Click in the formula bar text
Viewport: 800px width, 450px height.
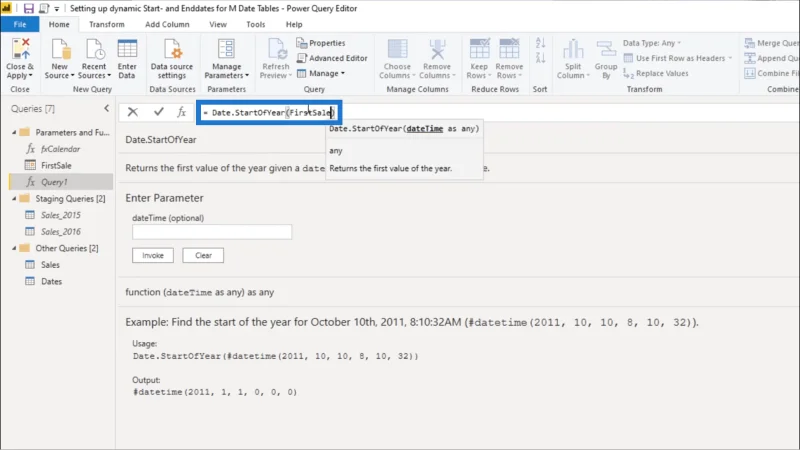pos(269,112)
